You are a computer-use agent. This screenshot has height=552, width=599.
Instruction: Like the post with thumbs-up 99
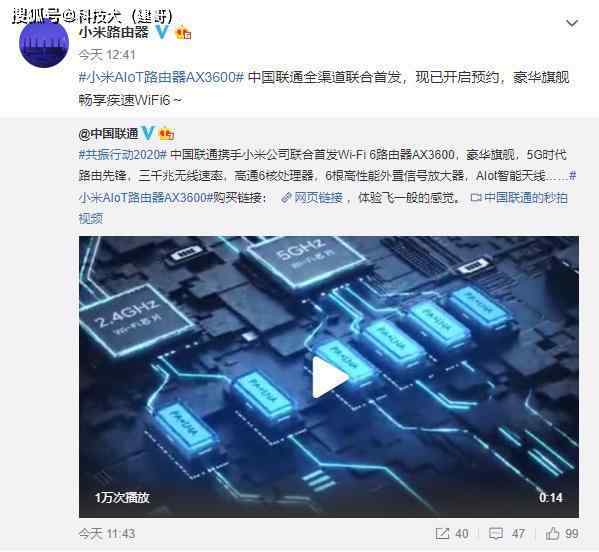562,533
